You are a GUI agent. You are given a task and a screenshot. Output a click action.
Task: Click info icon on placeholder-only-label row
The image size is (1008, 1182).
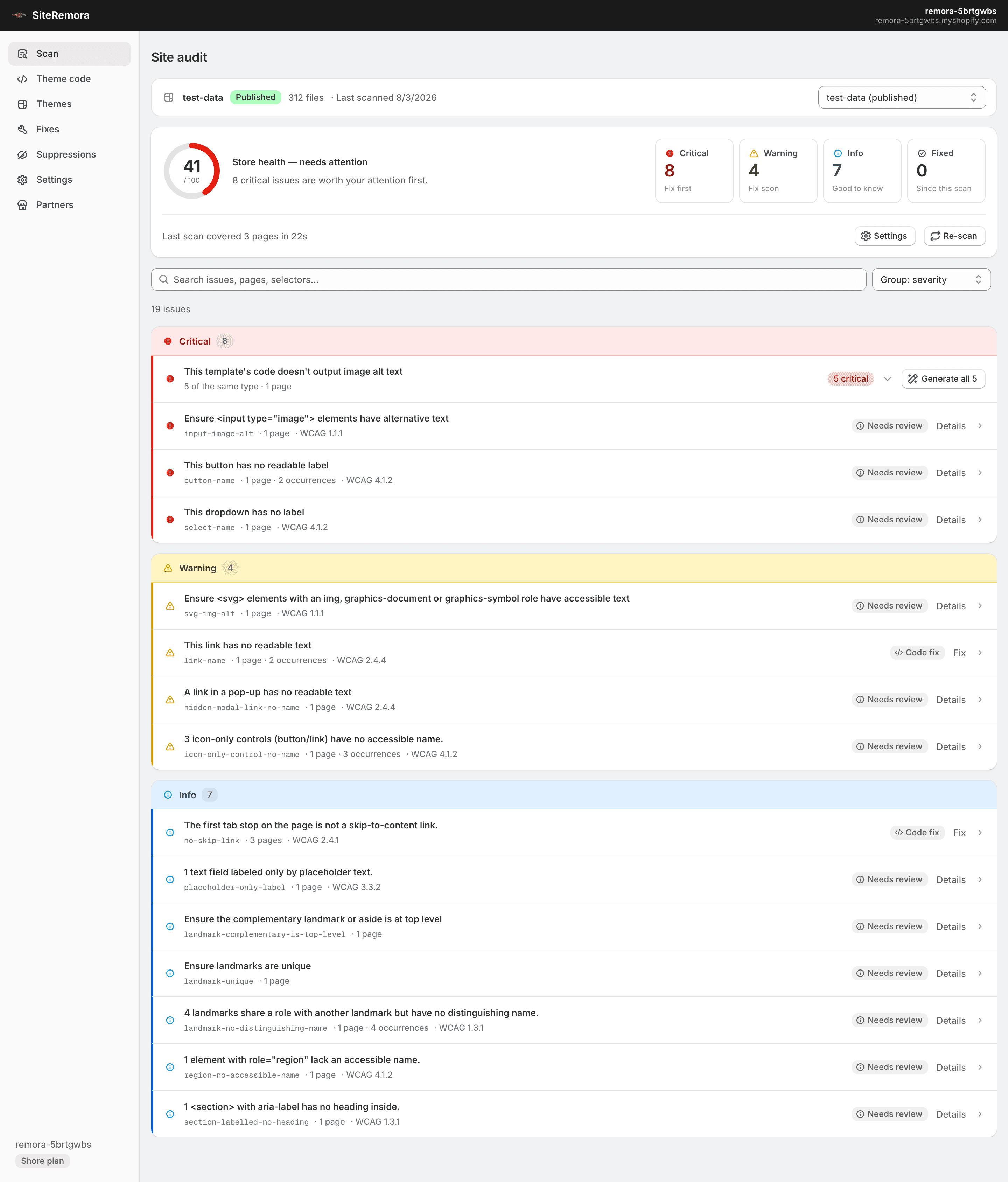pos(170,879)
